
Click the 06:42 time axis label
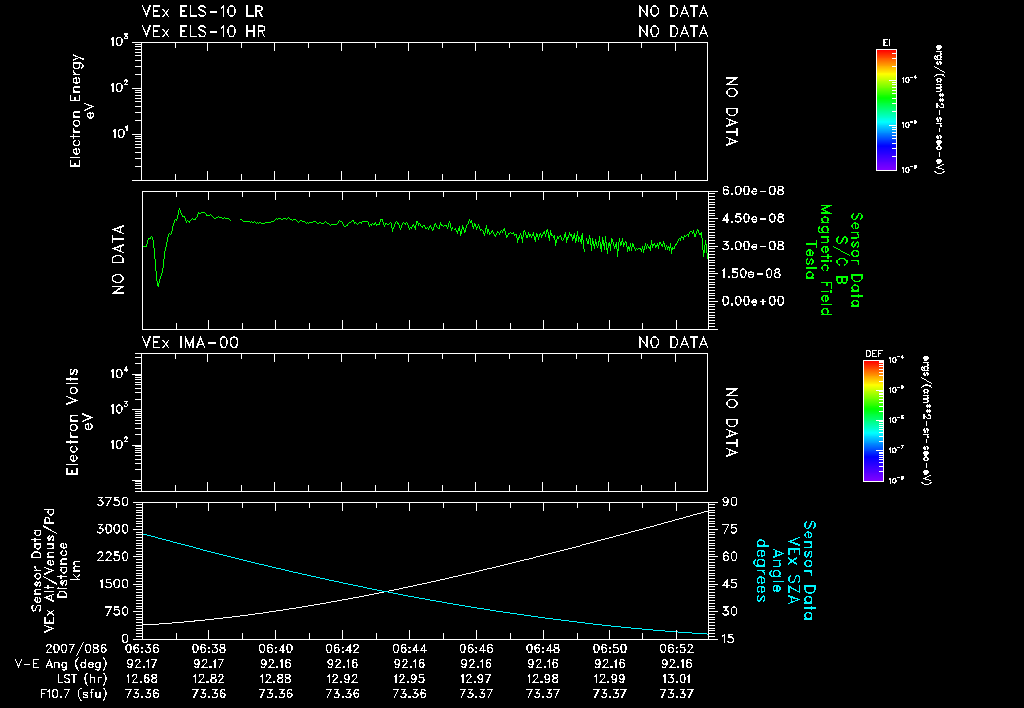coord(342,649)
